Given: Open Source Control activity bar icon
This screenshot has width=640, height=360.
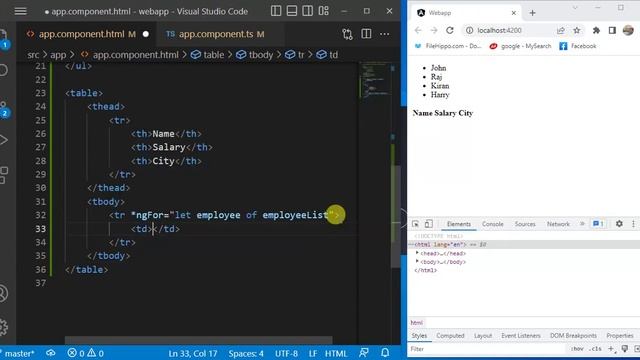Looking at the screenshot, I should coord(4,108).
